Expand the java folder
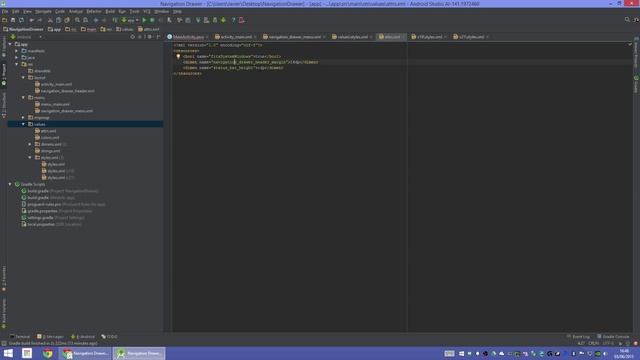Image resolution: width=640 pixels, height=360 pixels. (17, 58)
